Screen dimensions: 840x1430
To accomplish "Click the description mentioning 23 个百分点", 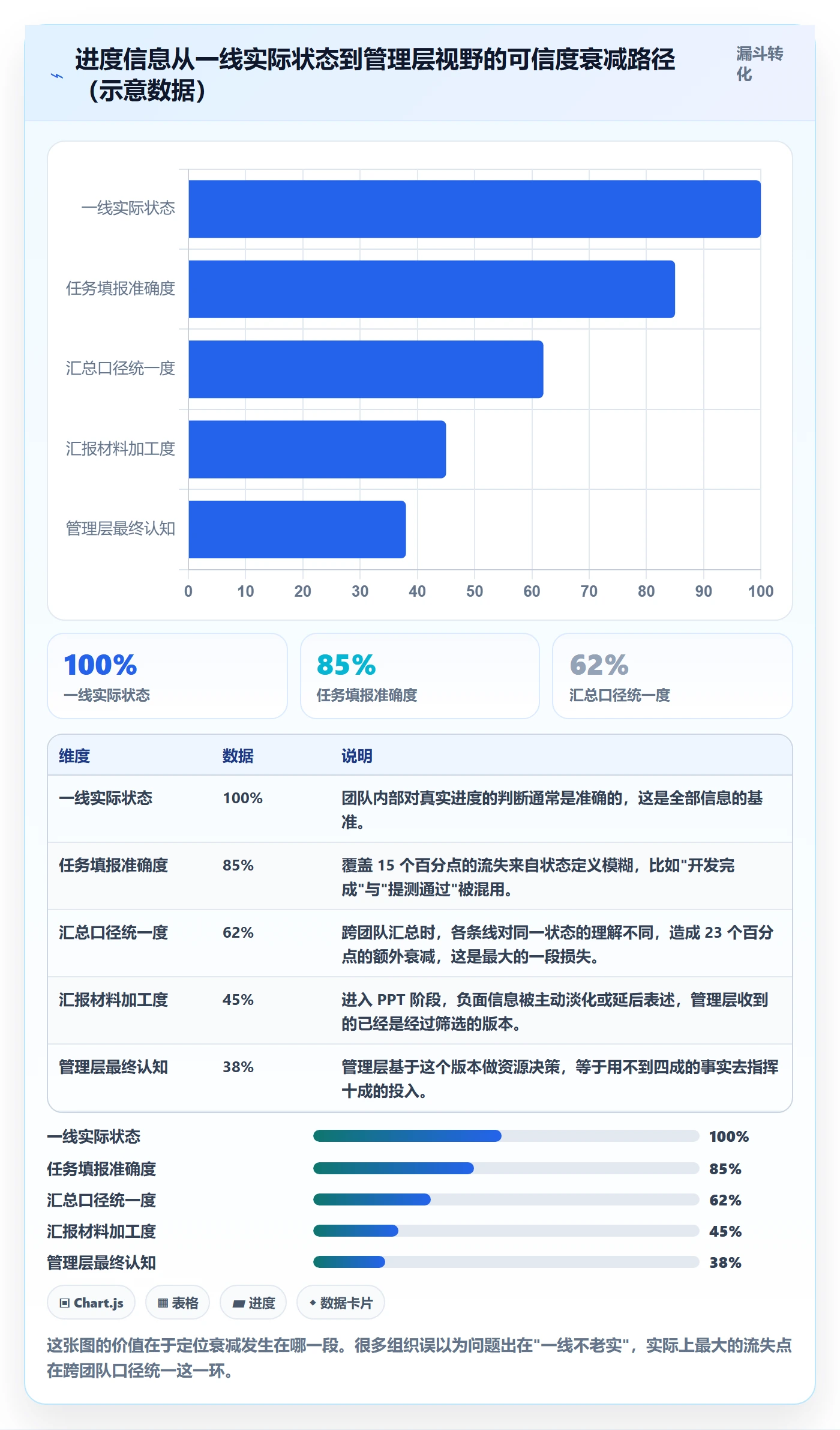I will click(557, 944).
